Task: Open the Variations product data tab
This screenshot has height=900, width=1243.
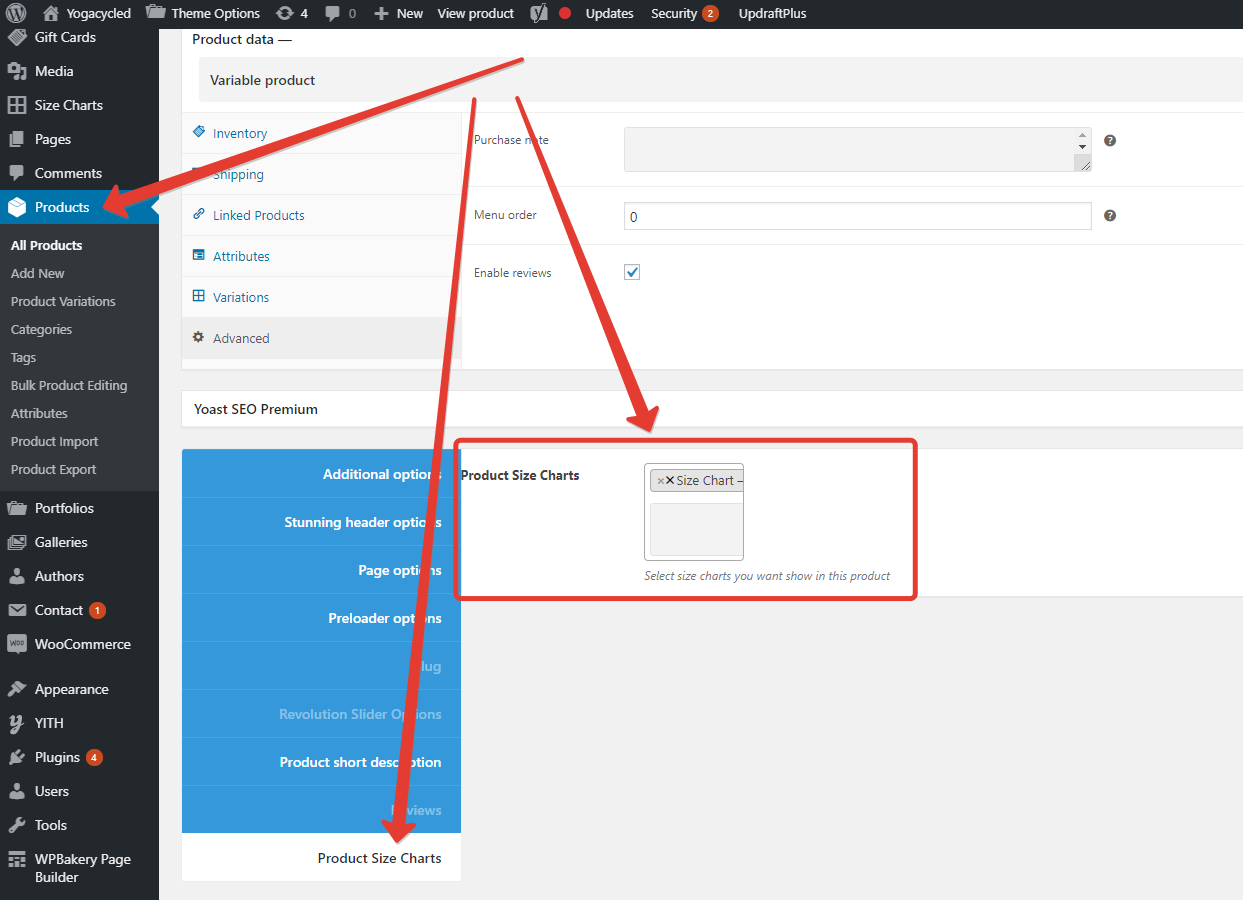Action: click(240, 298)
